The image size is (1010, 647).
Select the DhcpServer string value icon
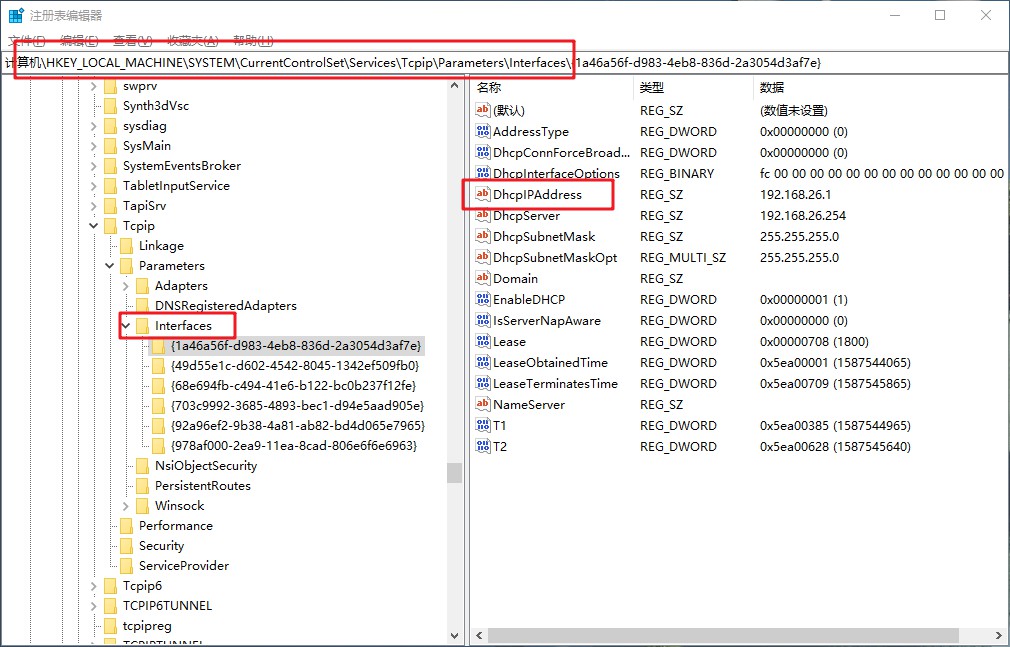pyautogui.click(x=481, y=215)
